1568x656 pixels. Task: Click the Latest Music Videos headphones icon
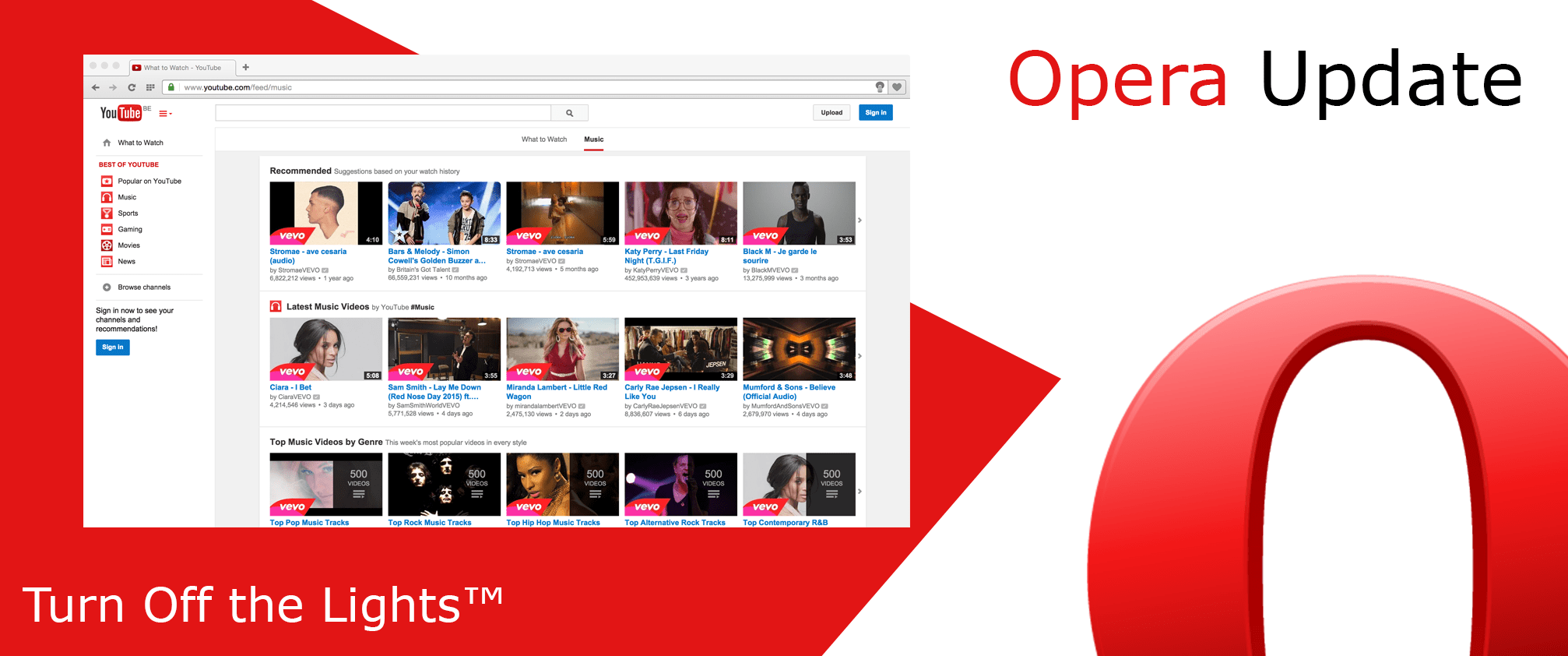point(276,306)
